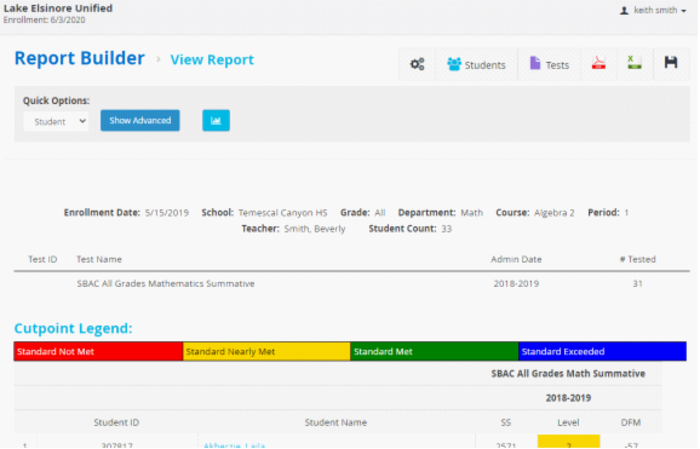Export the report as PDF
Image resolution: width=700 pixels, height=449 pixels.
598,64
